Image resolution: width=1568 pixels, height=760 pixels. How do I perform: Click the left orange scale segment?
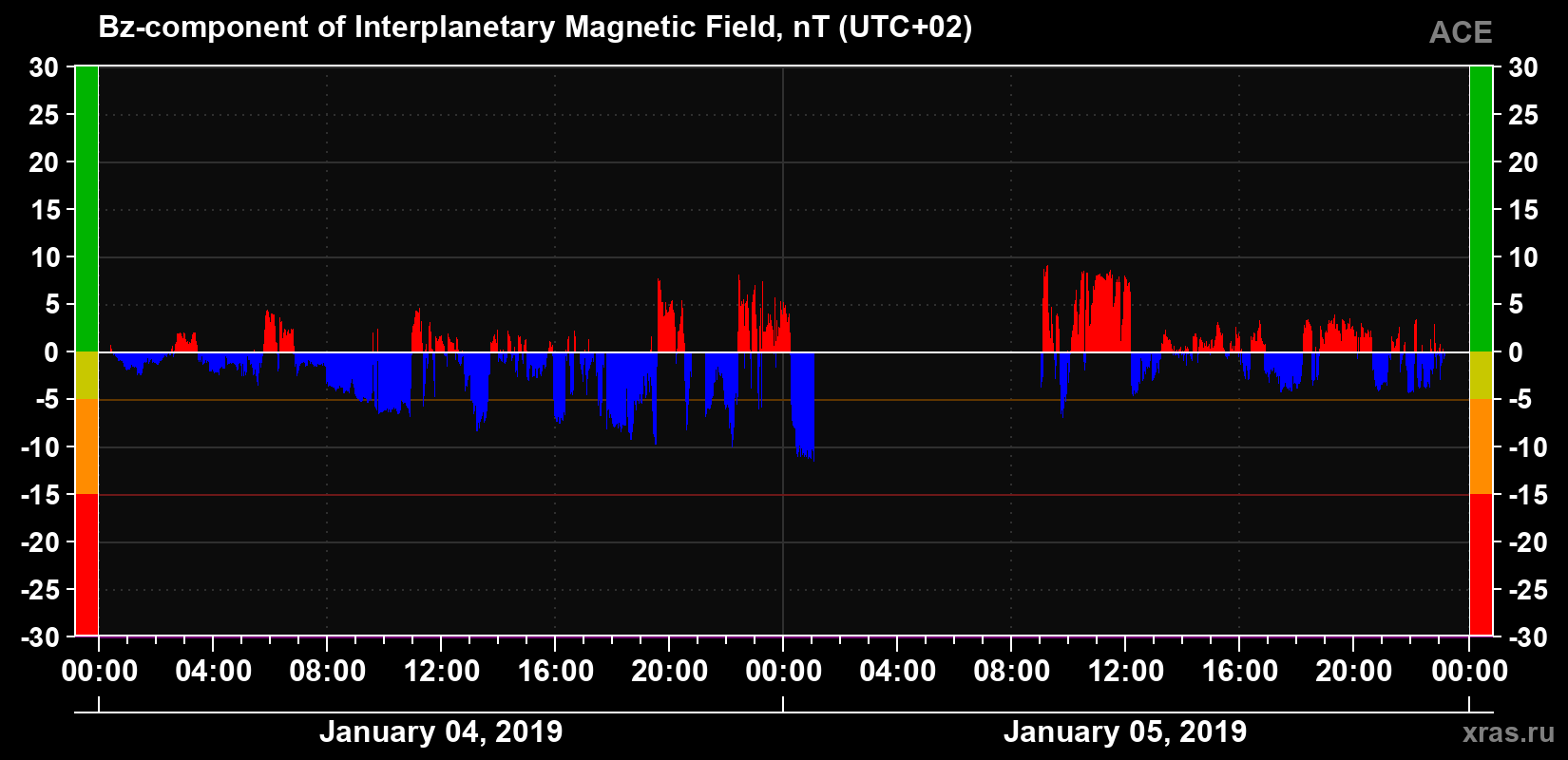pyautogui.click(x=86, y=446)
